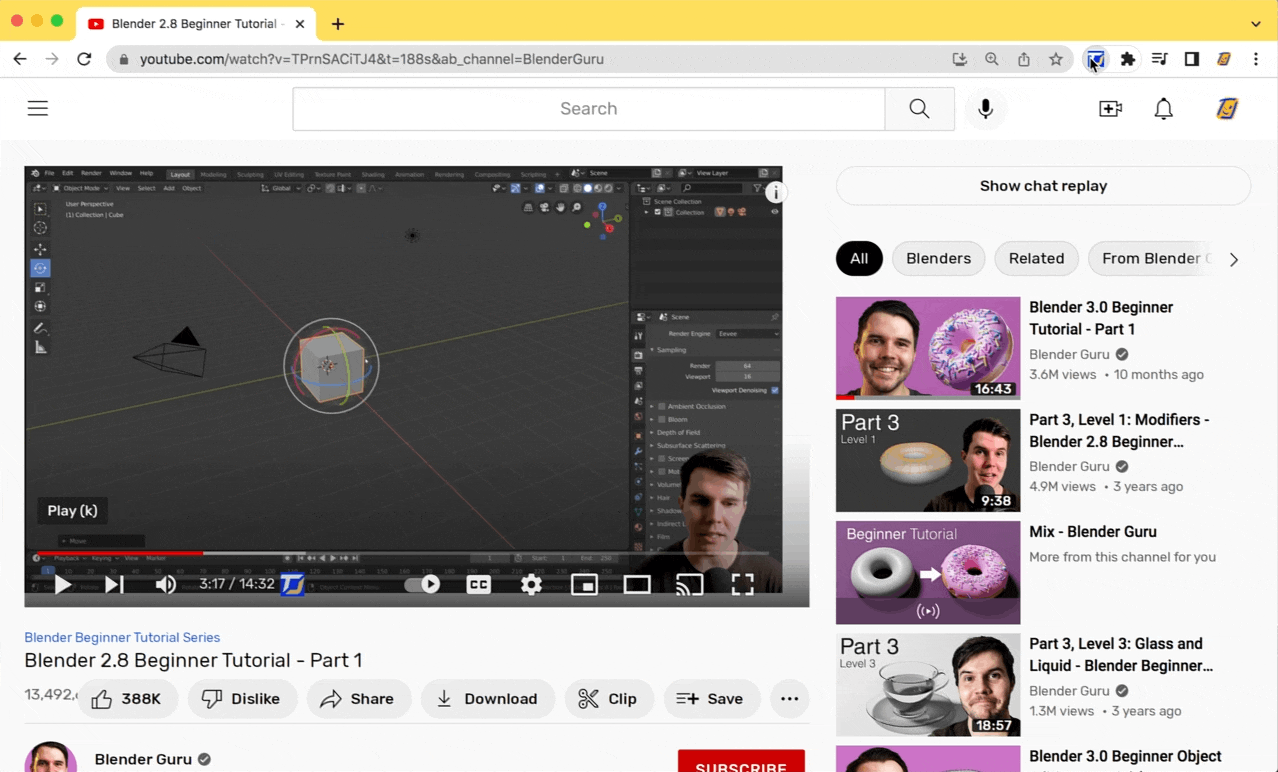Open a new browser tab
This screenshot has height=772, width=1278.
click(x=338, y=24)
